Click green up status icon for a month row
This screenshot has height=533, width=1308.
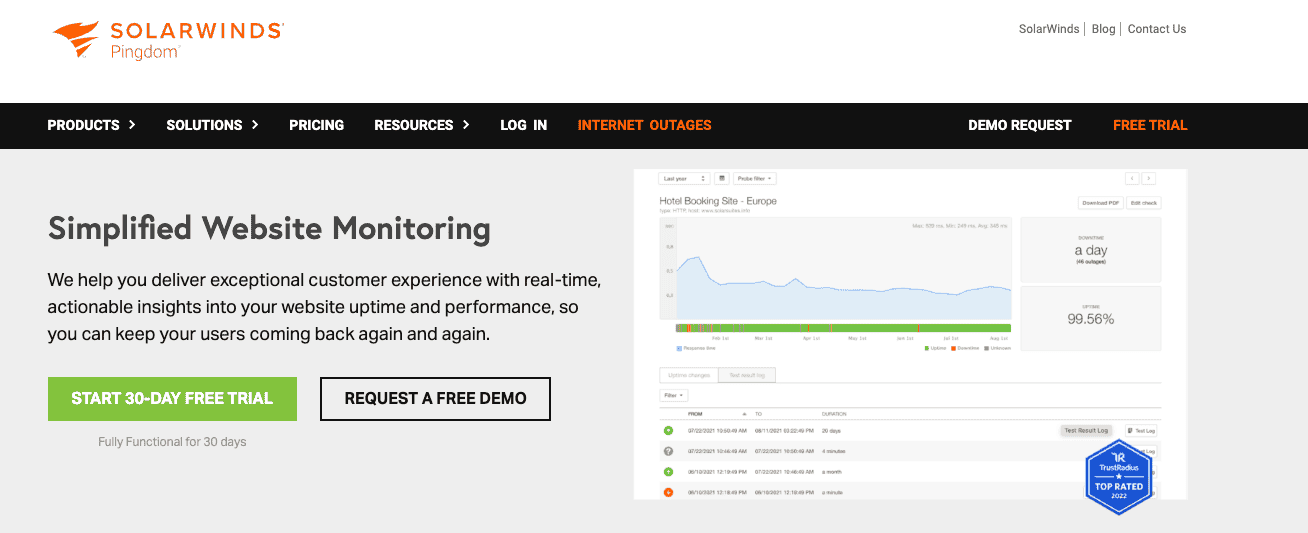[x=668, y=471]
